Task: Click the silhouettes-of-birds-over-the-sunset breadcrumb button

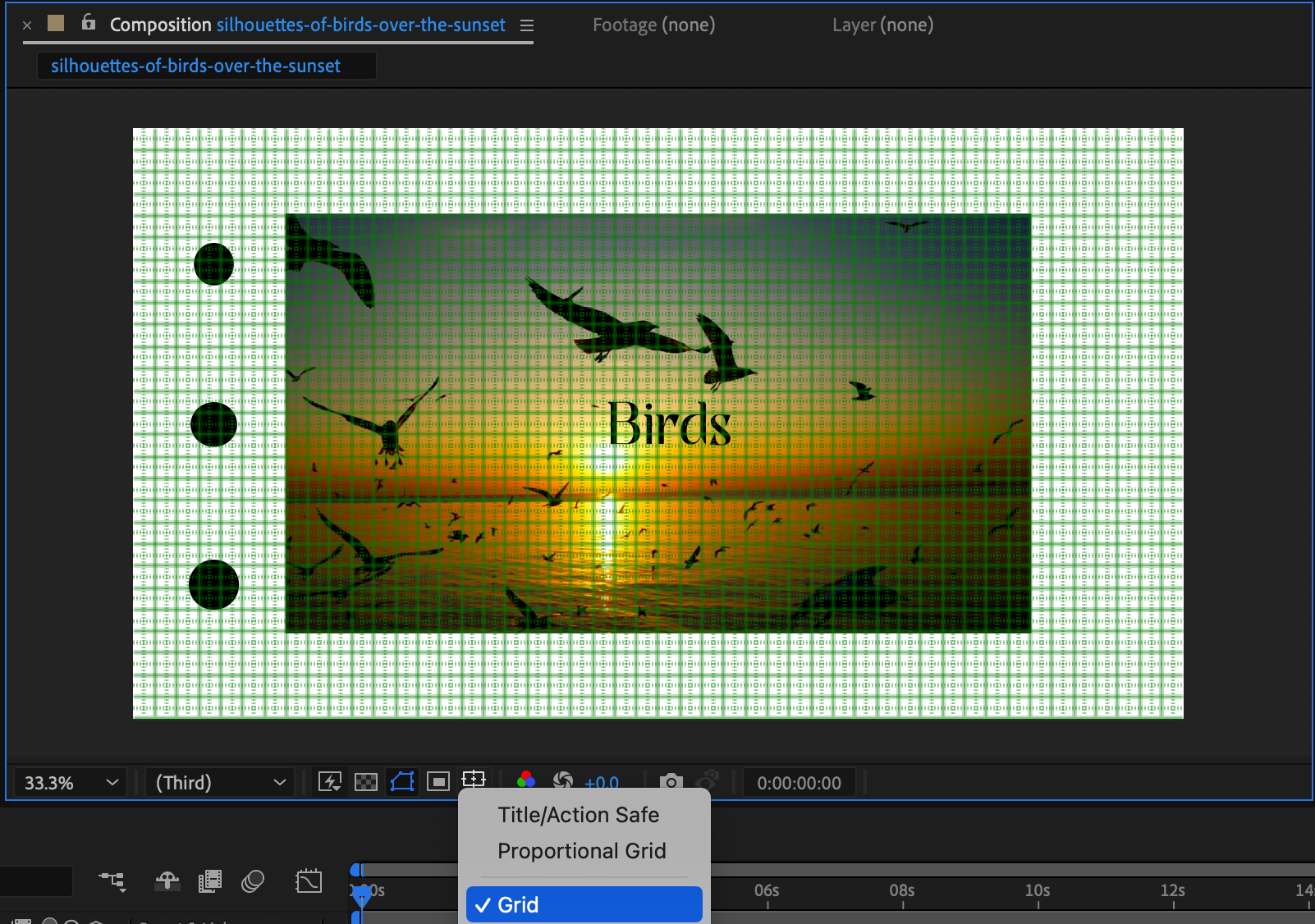Action: coord(196,66)
